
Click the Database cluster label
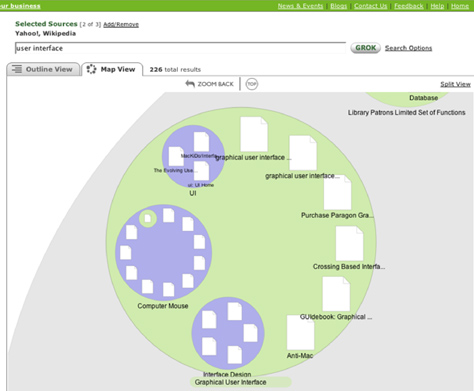click(x=424, y=98)
